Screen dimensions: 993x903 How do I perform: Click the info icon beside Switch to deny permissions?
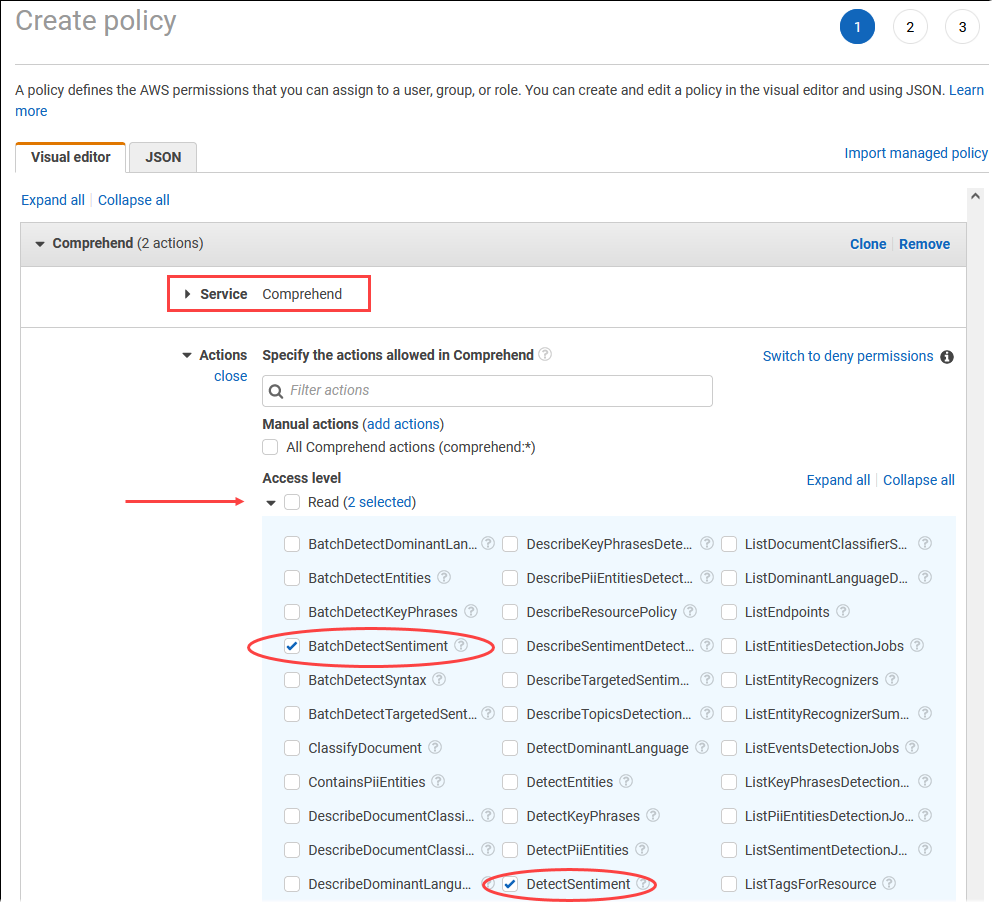point(946,356)
